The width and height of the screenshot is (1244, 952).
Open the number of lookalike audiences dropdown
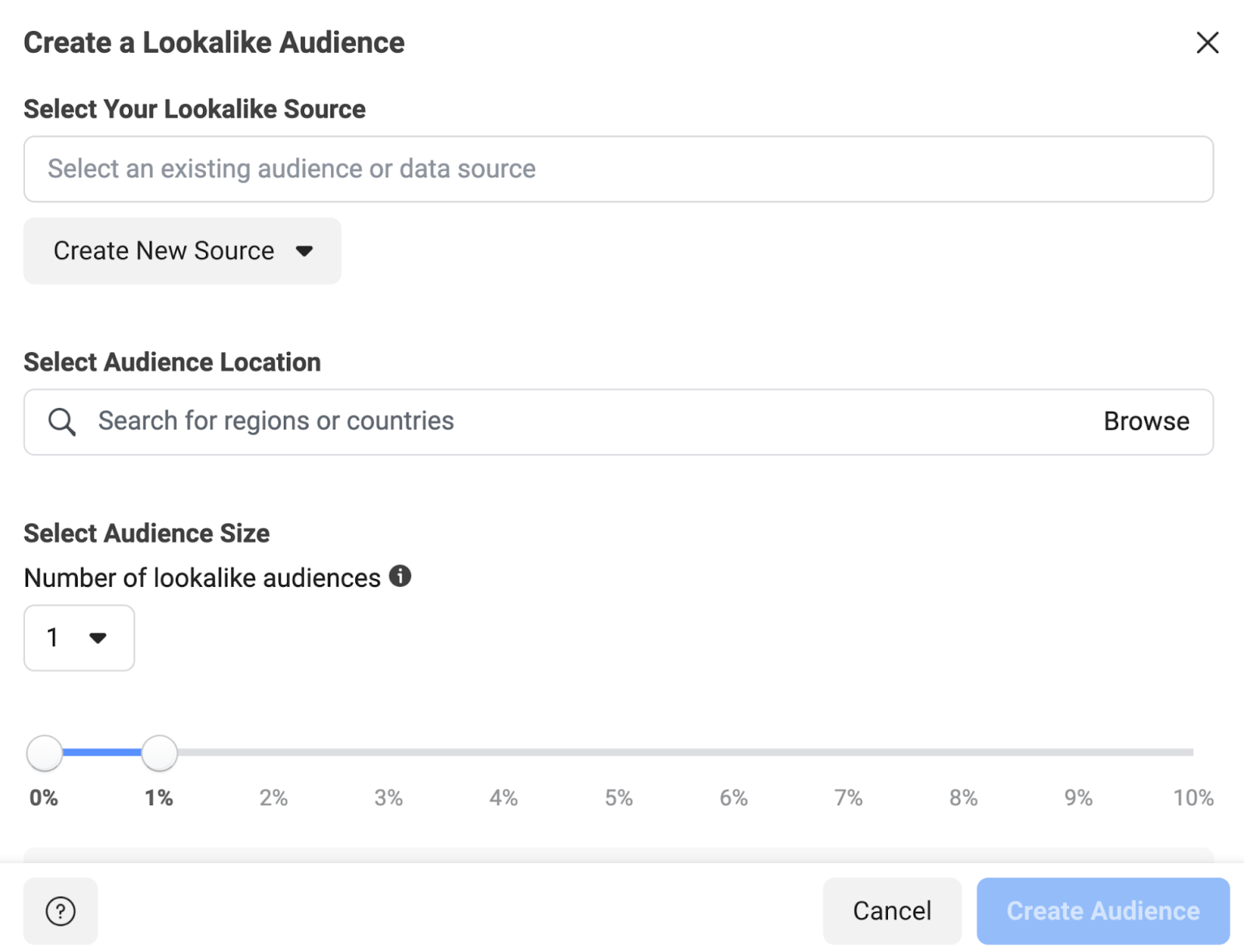[78, 638]
